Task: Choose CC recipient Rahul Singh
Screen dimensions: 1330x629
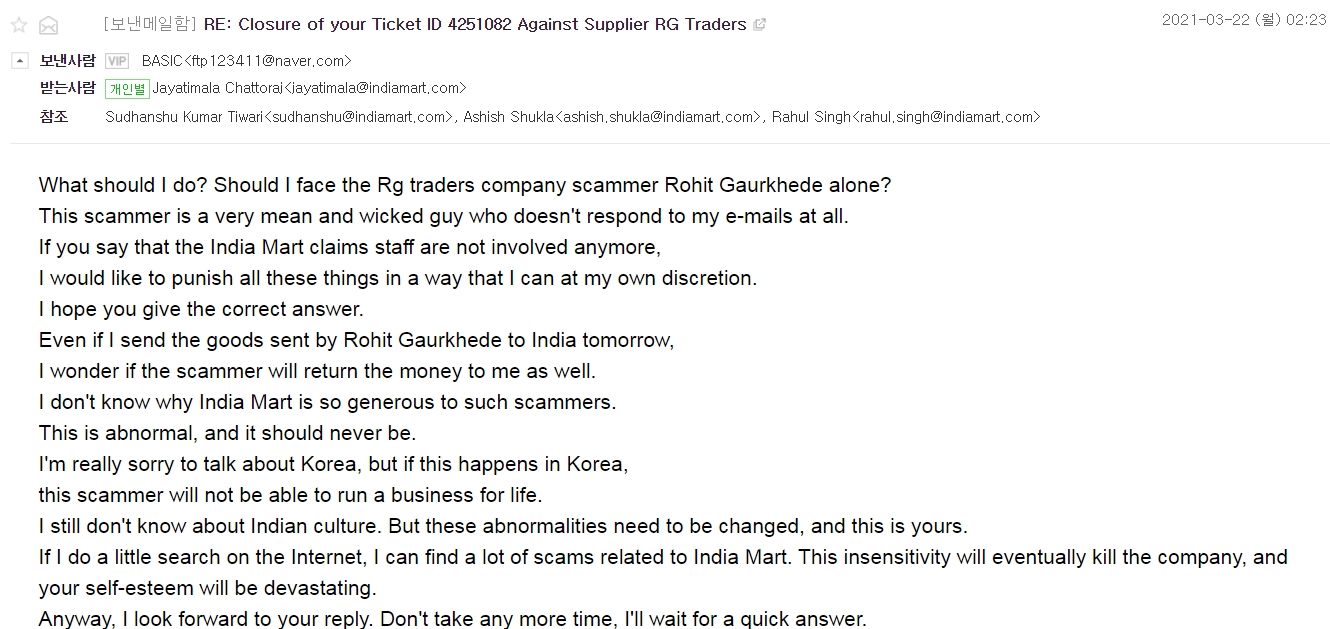Action: (906, 117)
